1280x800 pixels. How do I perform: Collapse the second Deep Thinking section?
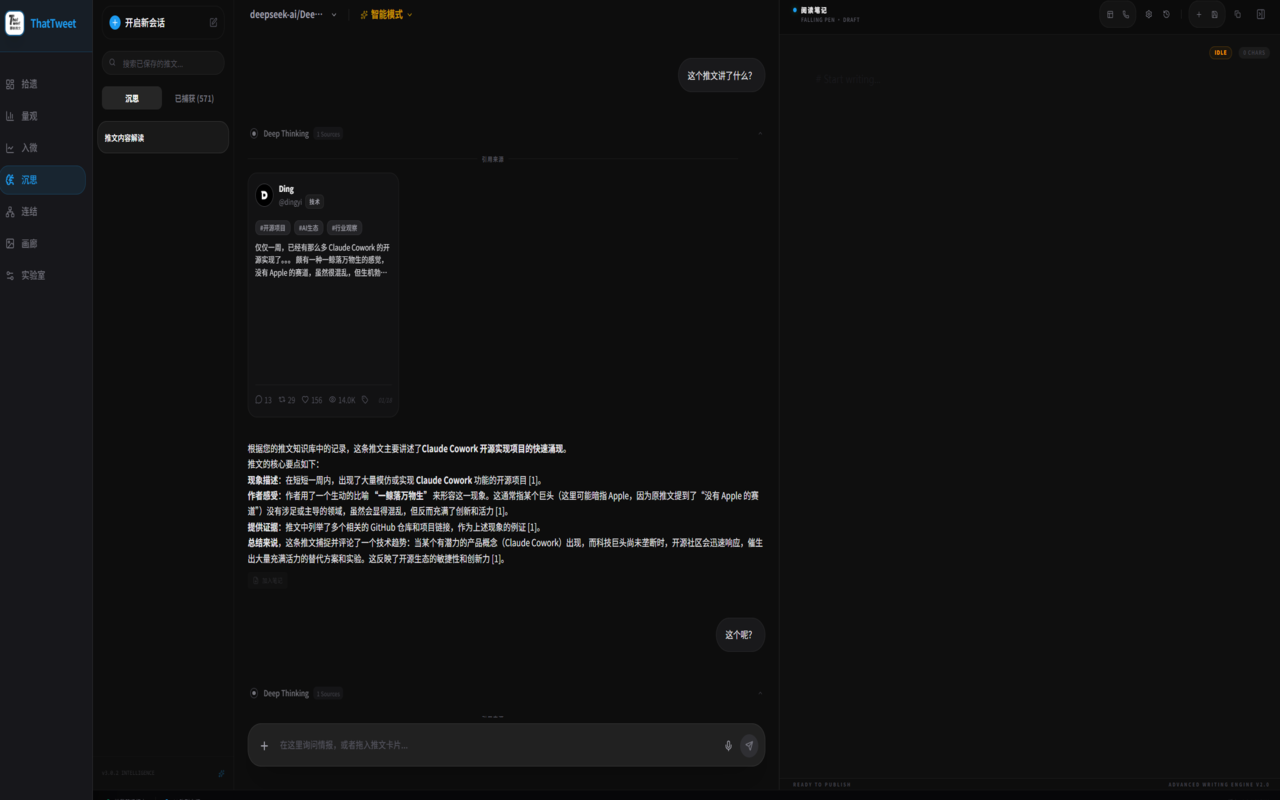tap(760, 693)
